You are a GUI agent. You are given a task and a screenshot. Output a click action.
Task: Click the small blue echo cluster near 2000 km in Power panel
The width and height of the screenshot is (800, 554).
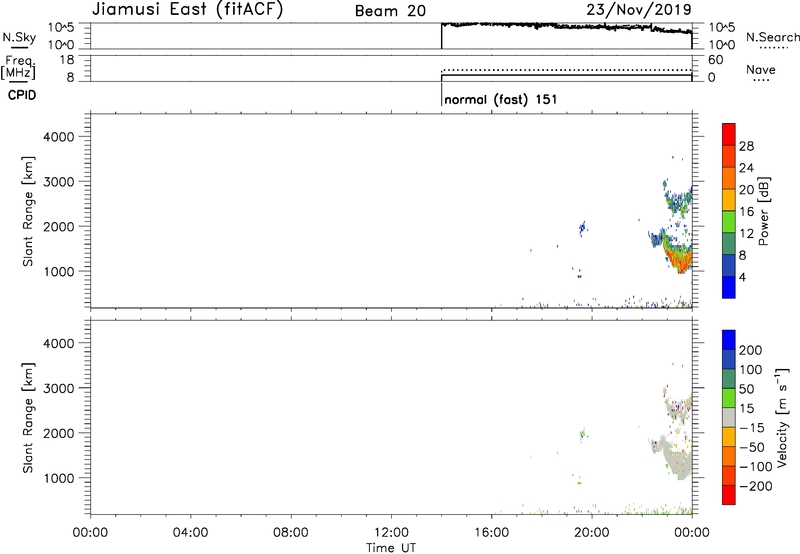(x=582, y=228)
